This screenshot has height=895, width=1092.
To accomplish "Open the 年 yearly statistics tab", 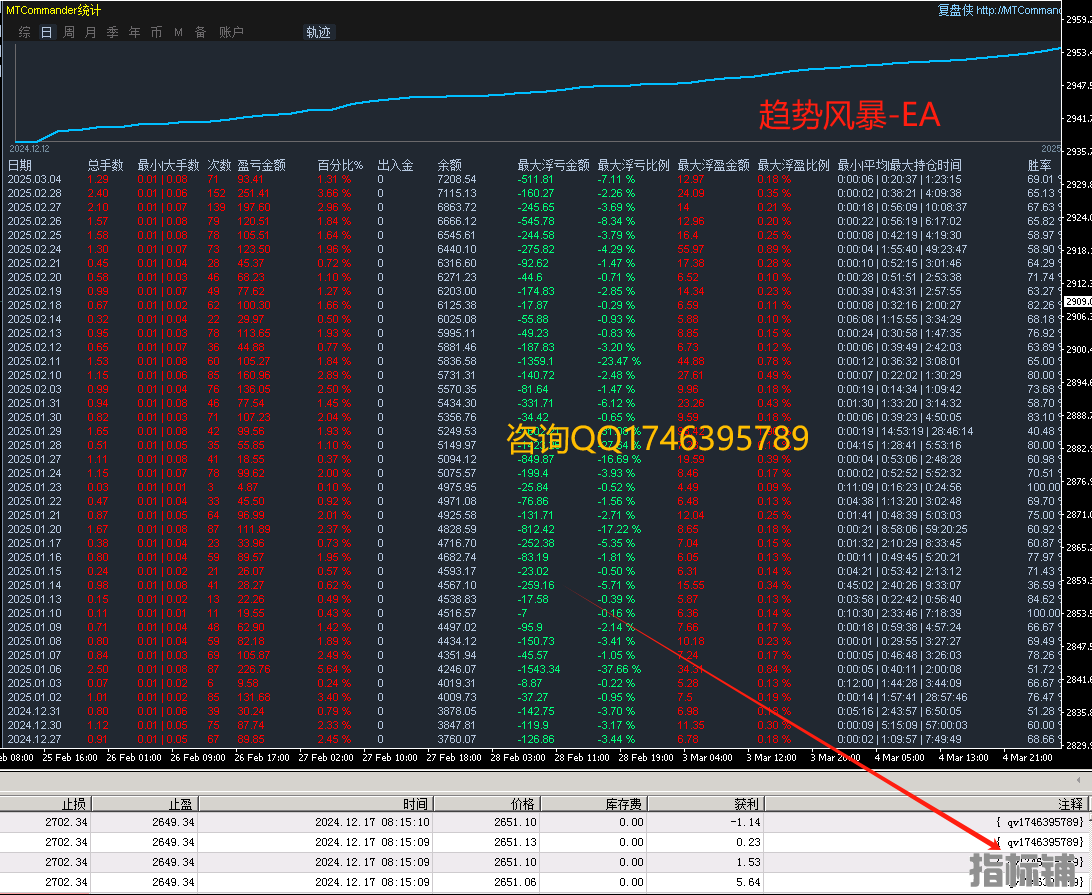I will pos(134,32).
